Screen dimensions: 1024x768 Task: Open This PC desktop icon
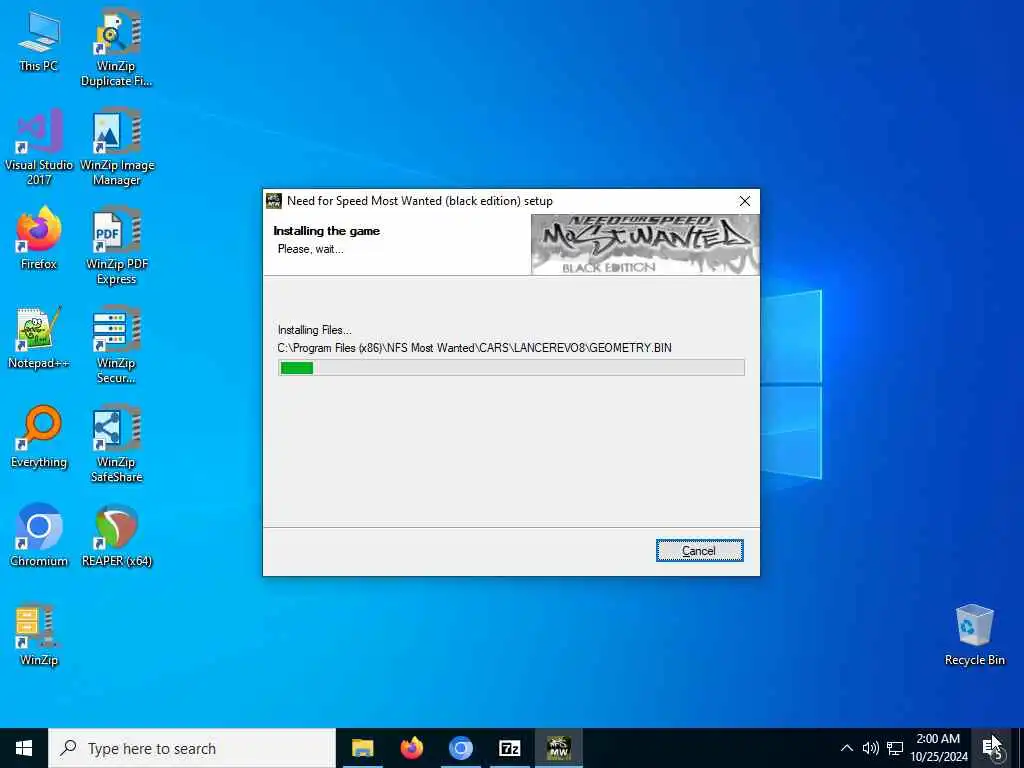39,42
